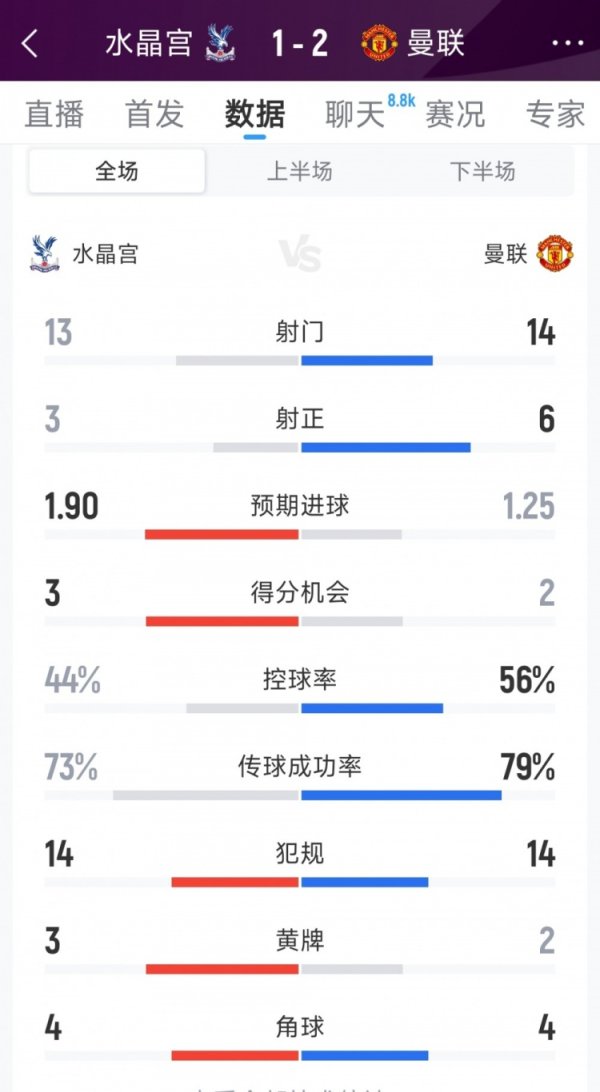Open the more options (three dots) menu

[x=568, y=44]
